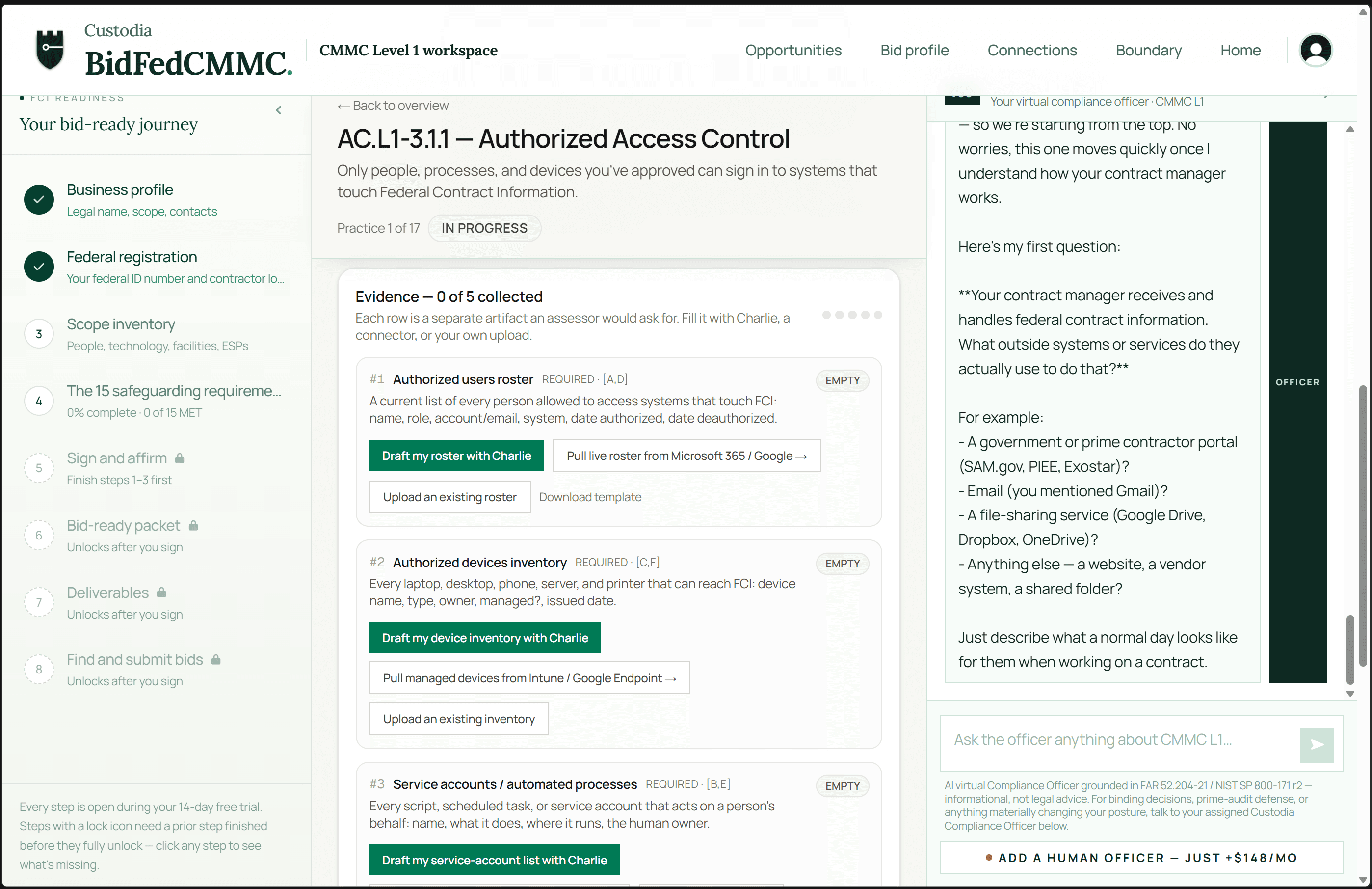The height and width of the screenshot is (889, 1372).
Task: Click lock icon beside Bid-ready packet
Action: (194, 525)
